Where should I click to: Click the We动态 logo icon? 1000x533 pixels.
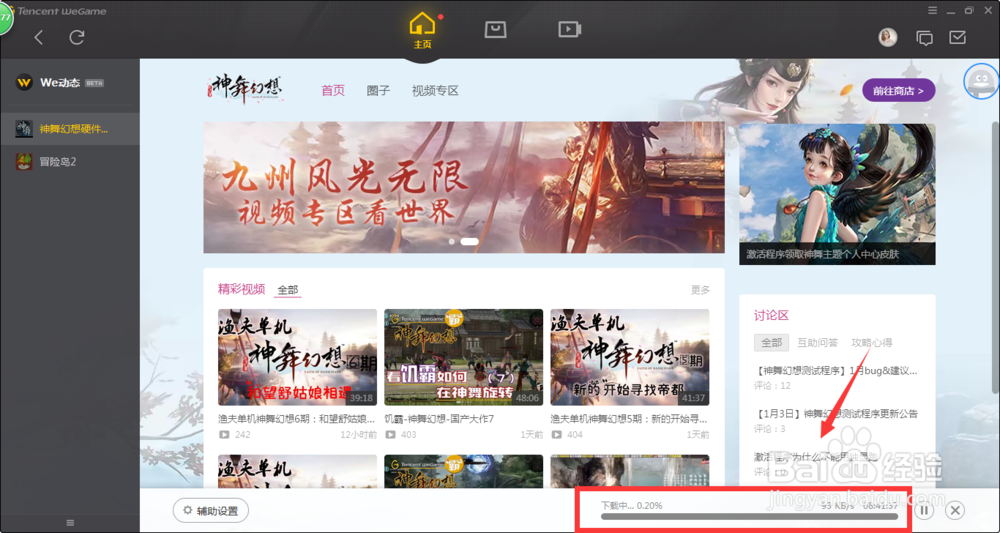point(24,82)
